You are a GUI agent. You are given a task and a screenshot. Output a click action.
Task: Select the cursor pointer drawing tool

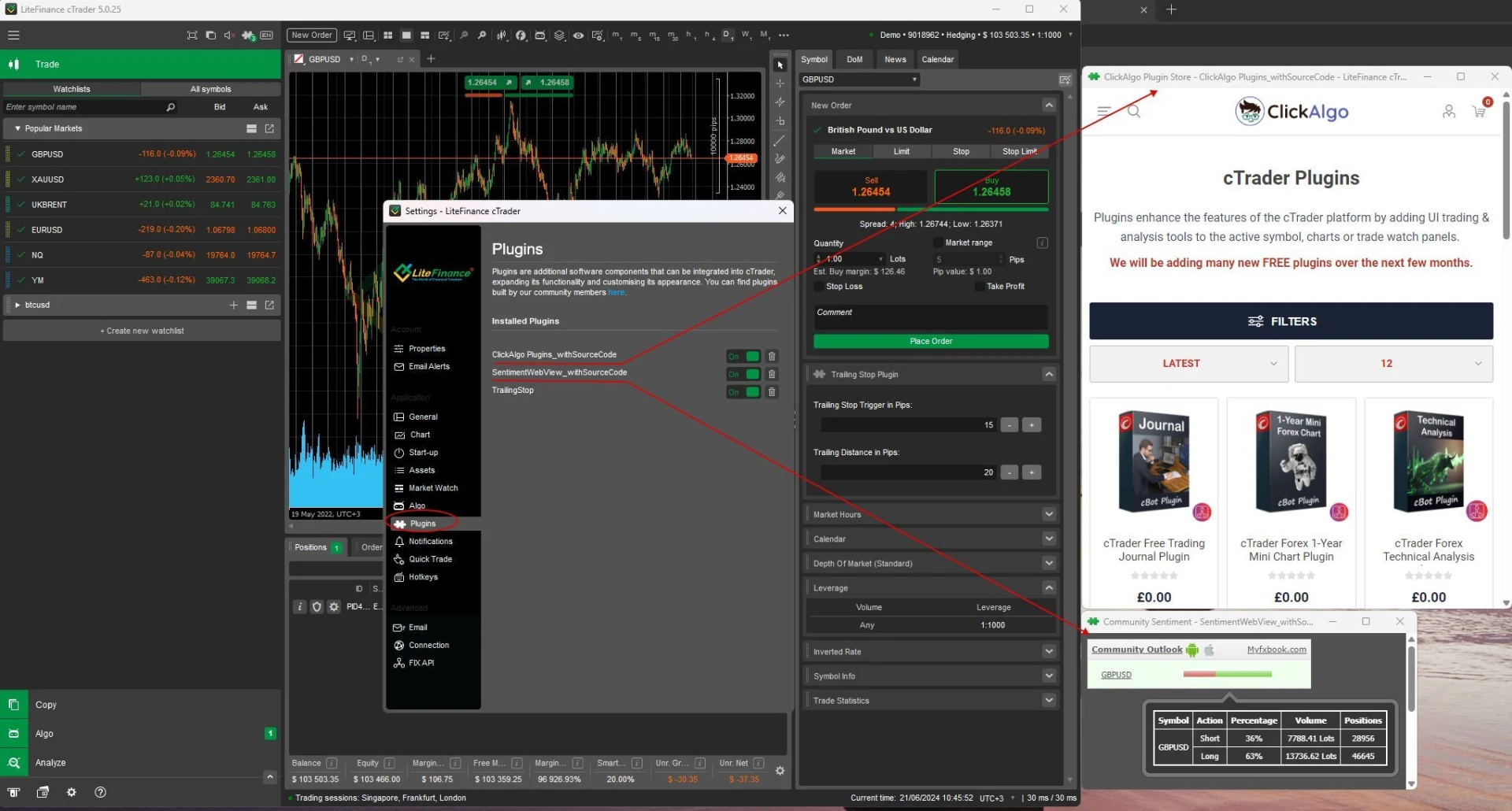(x=780, y=65)
